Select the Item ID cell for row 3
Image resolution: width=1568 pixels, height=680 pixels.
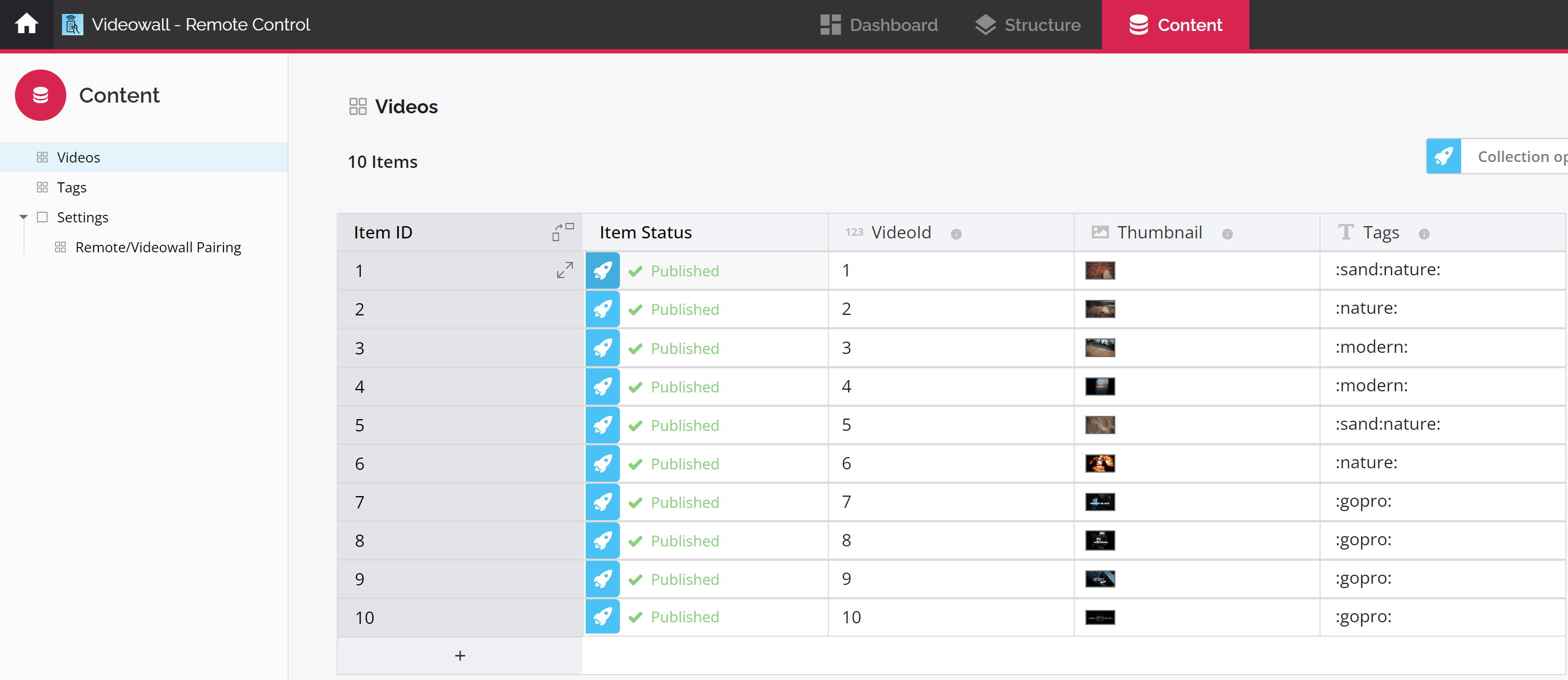pos(460,348)
